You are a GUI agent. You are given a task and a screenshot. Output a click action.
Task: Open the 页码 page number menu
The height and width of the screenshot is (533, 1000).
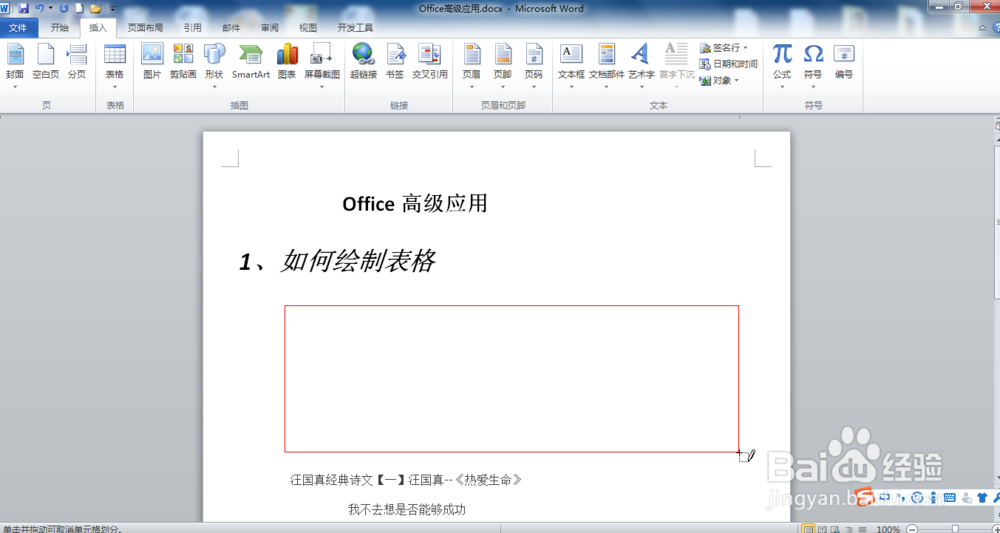(534, 66)
